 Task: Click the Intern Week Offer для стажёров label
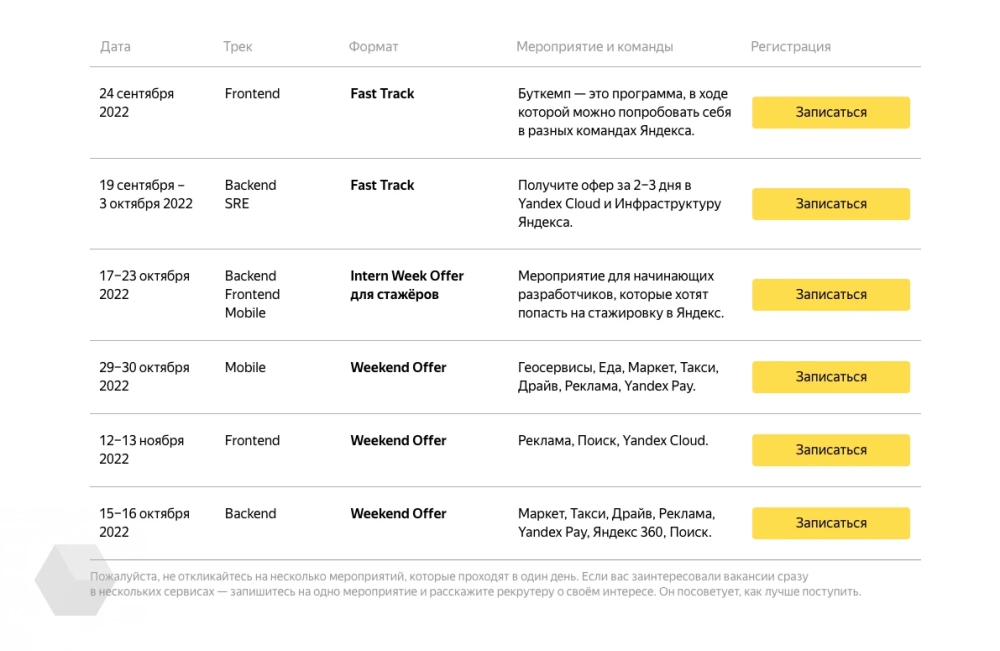406,285
